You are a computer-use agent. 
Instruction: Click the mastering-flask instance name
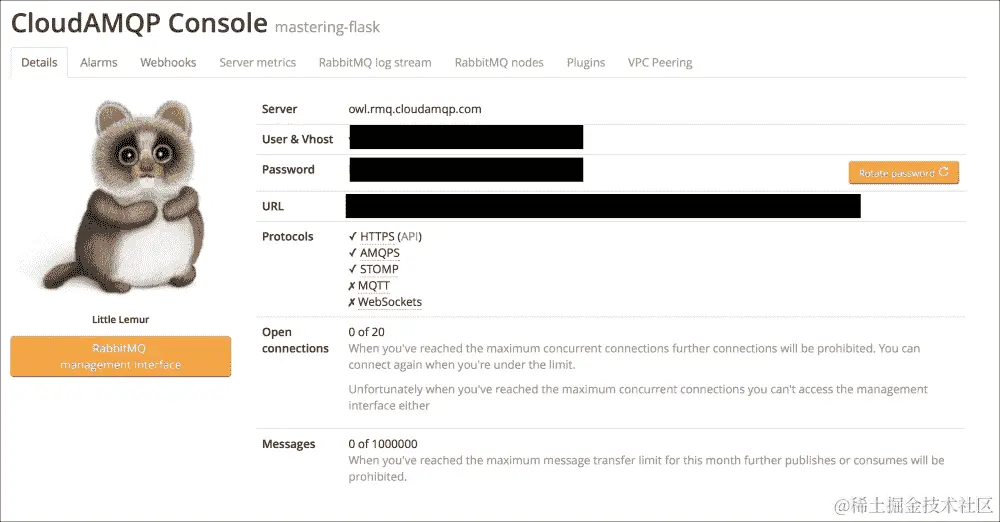tap(327, 27)
